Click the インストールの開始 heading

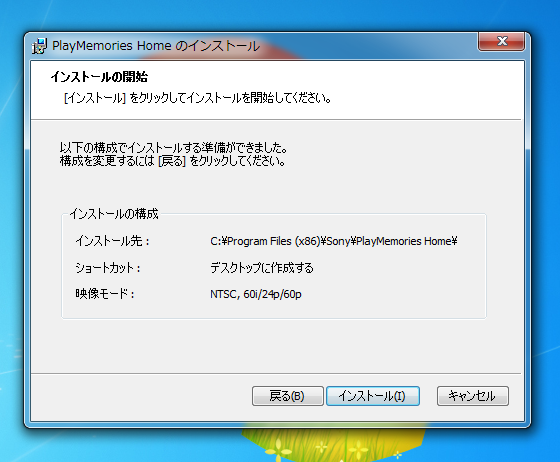tap(99, 77)
